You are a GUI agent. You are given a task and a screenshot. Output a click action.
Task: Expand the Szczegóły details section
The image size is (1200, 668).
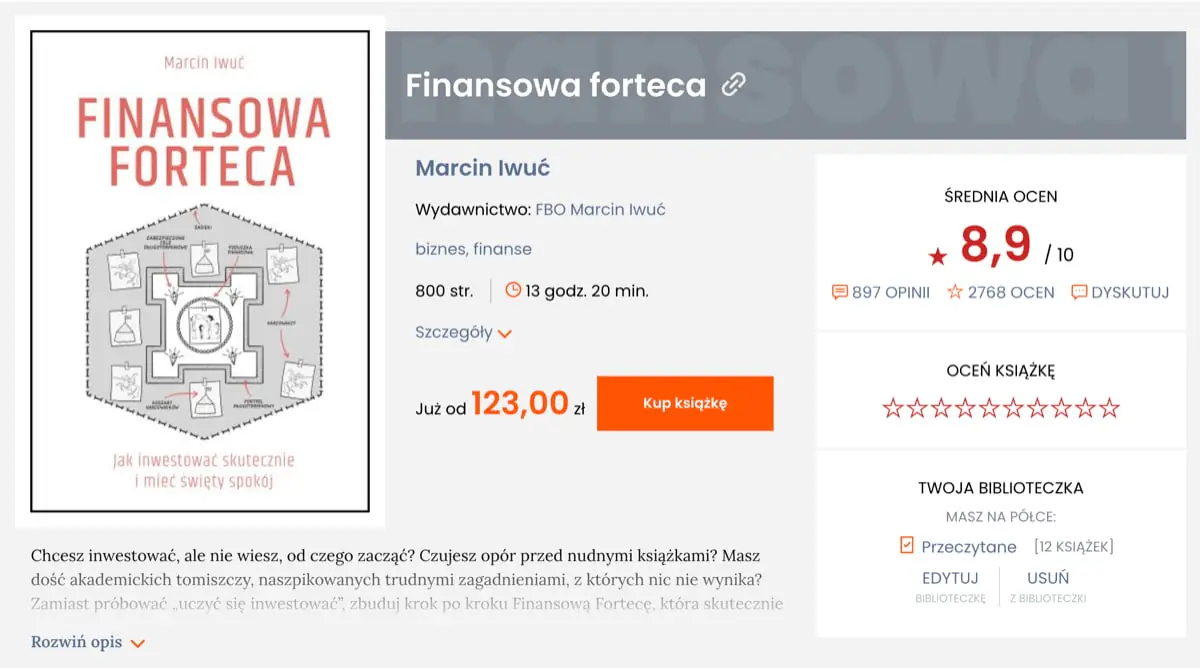464,333
